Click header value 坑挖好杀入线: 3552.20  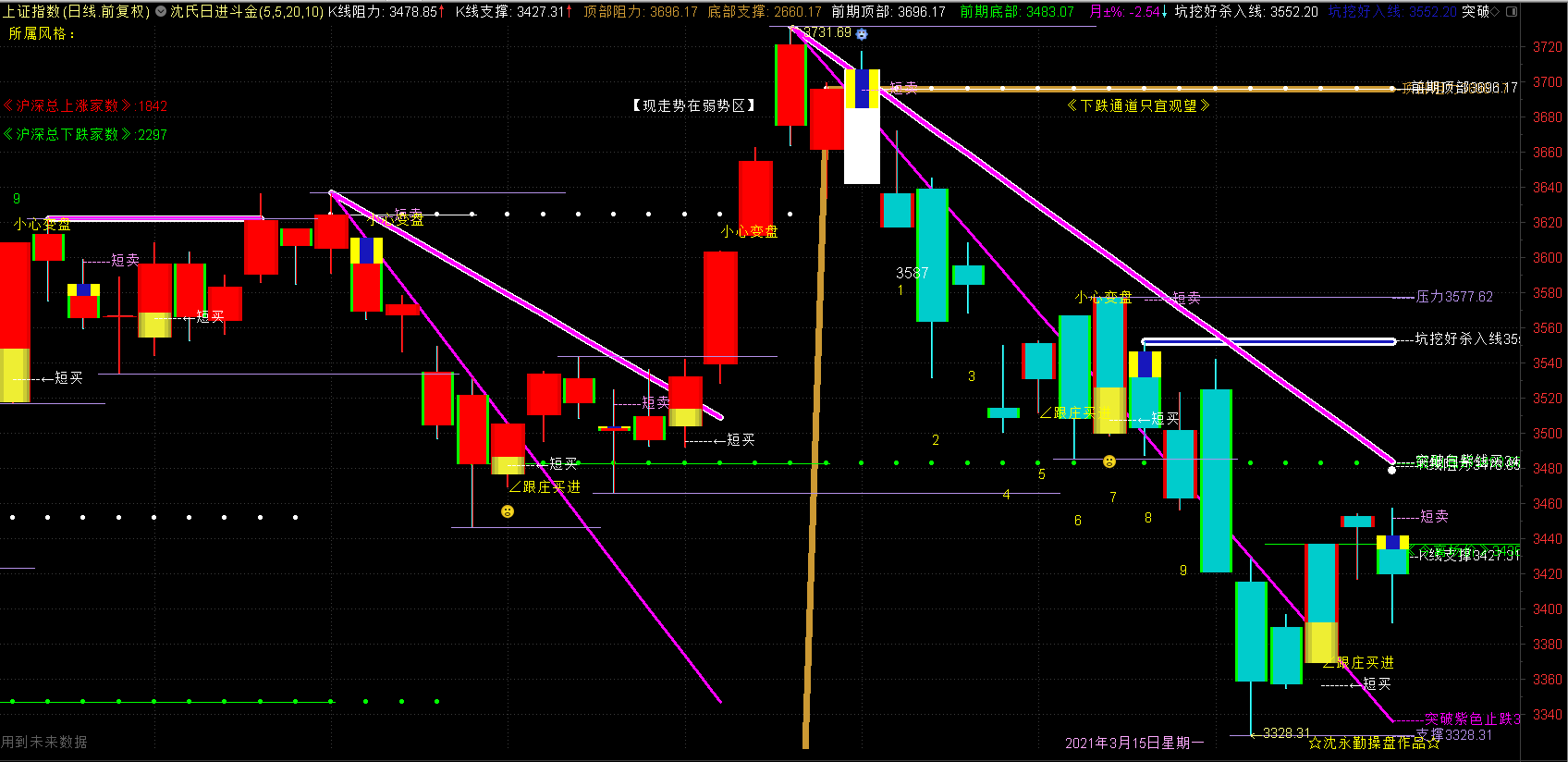(x=1246, y=12)
